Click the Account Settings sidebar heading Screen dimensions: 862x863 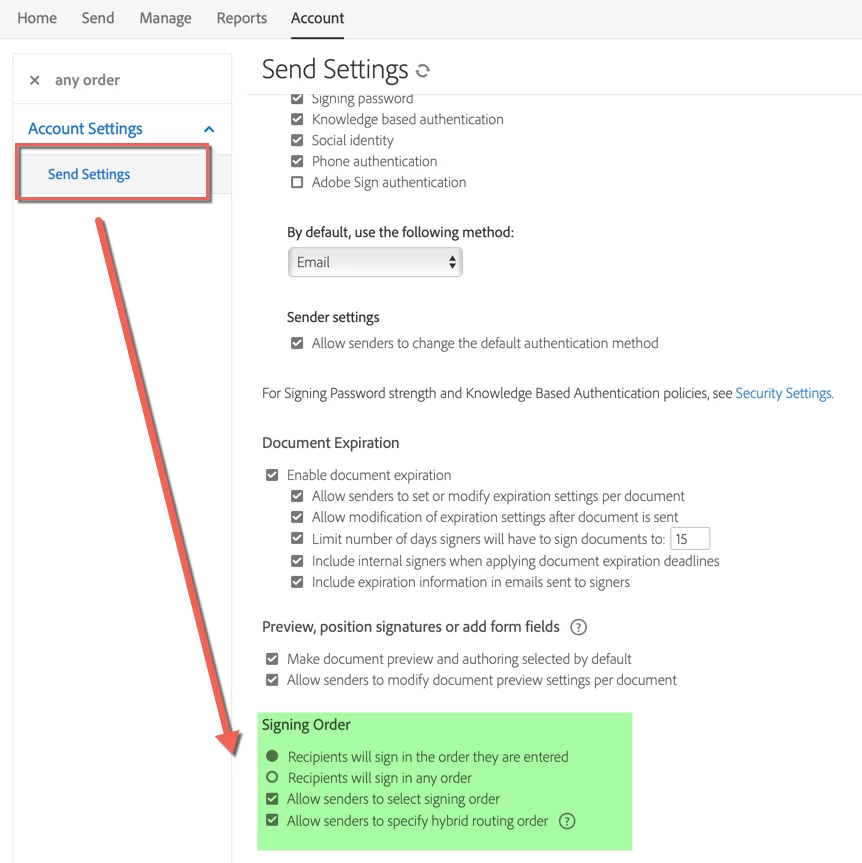point(85,129)
